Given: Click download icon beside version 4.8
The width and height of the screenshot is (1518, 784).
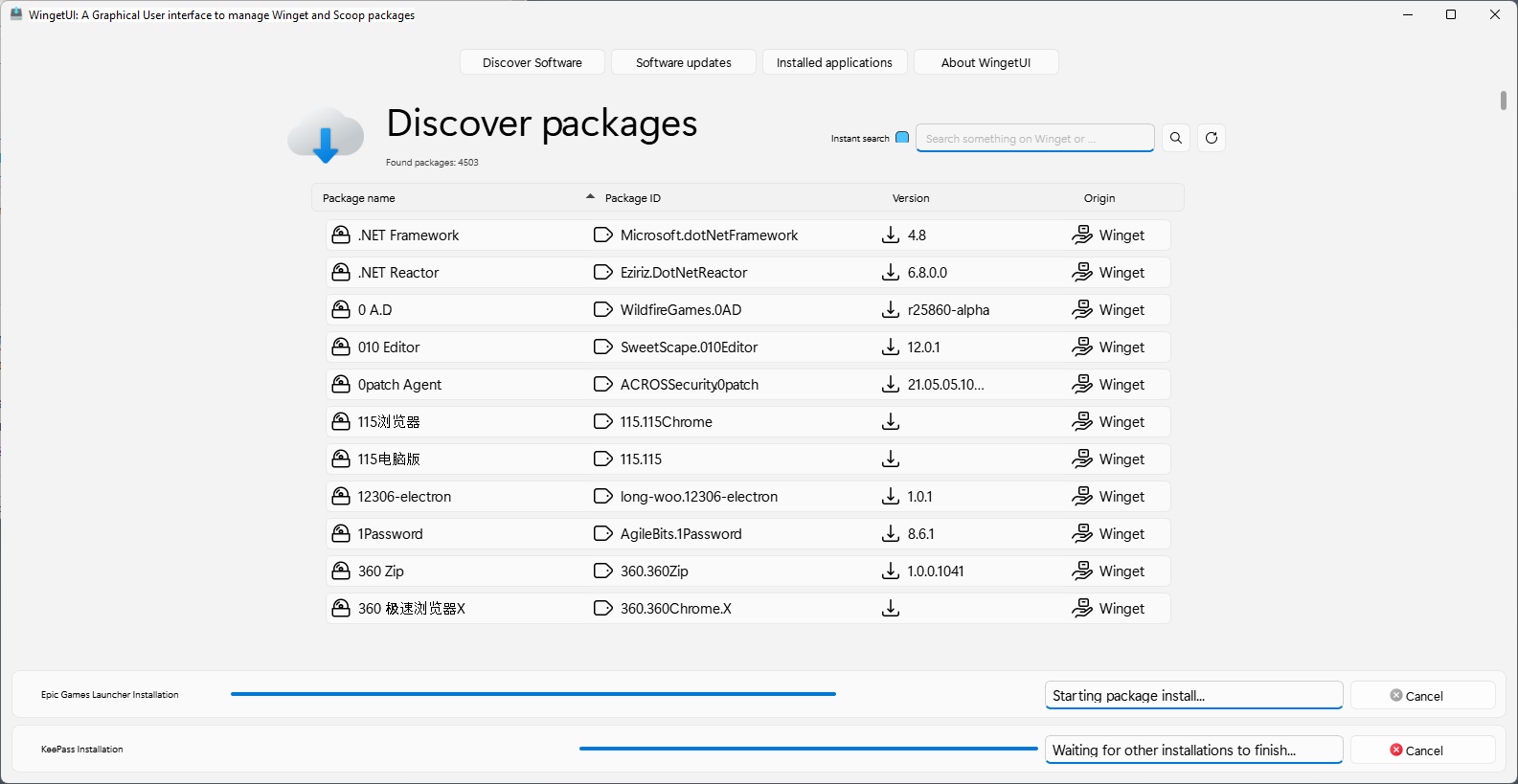Looking at the screenshot, I should 891,235.
